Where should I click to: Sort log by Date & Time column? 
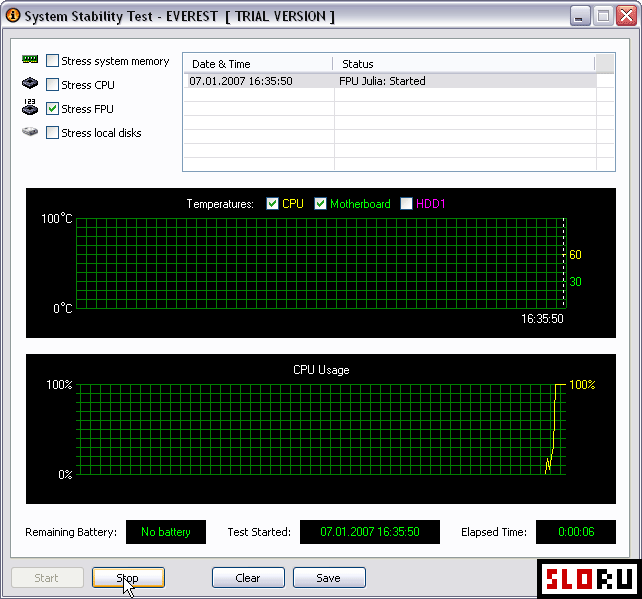coord(258,64)
